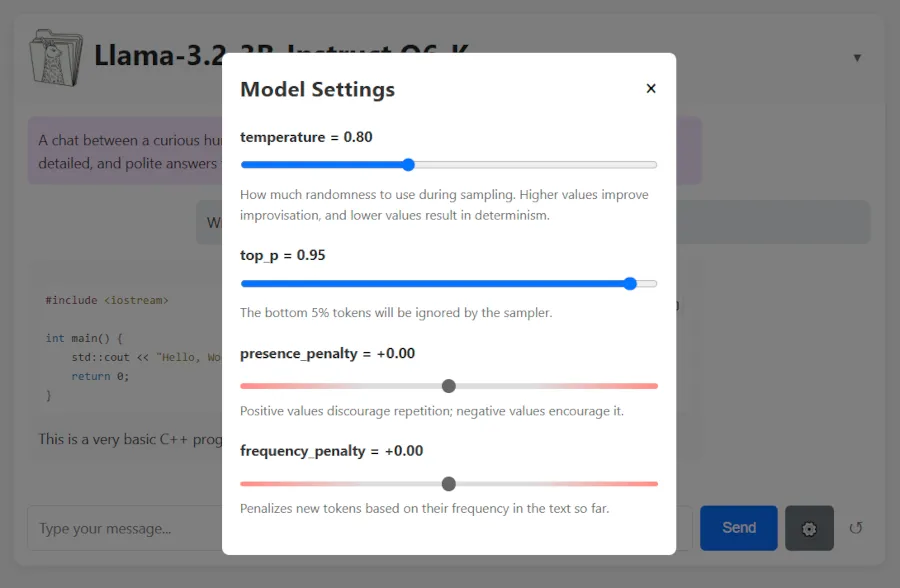Select the top_p = 0.95 label
This screenshot has height=588, width=900.
click(x=283, y=255)
